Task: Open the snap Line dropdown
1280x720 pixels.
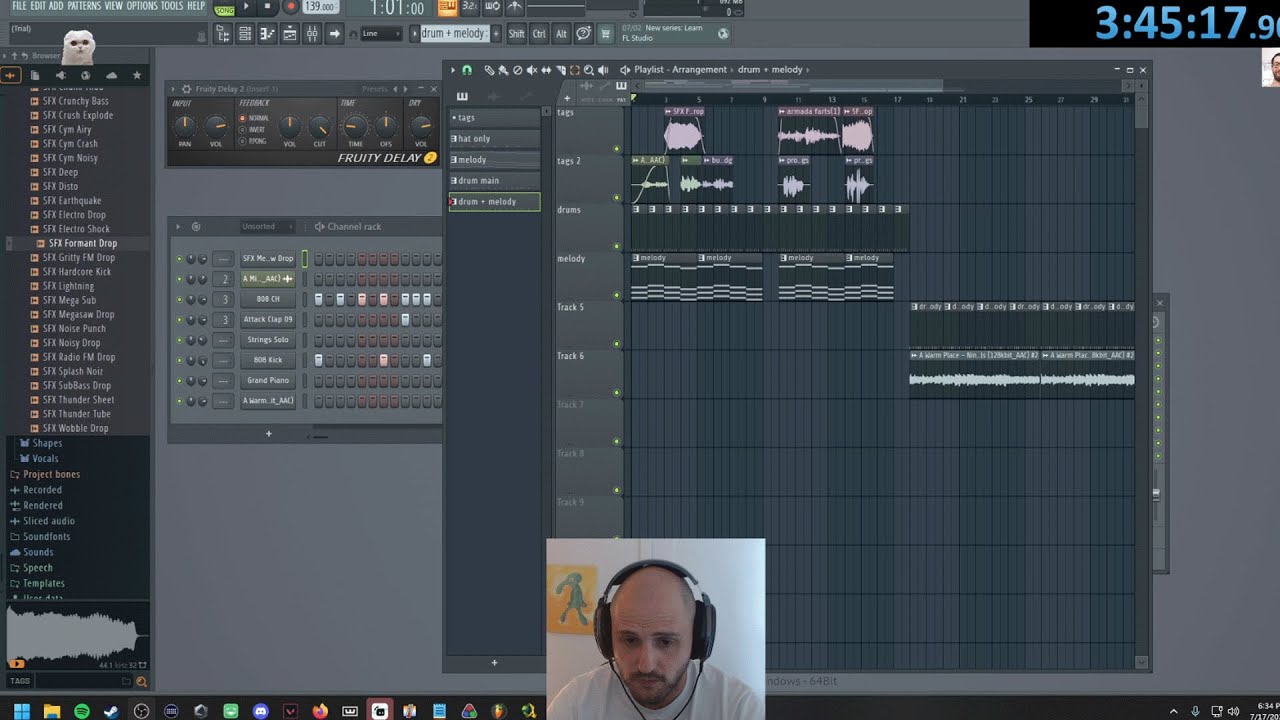Action: pos(379,34)
